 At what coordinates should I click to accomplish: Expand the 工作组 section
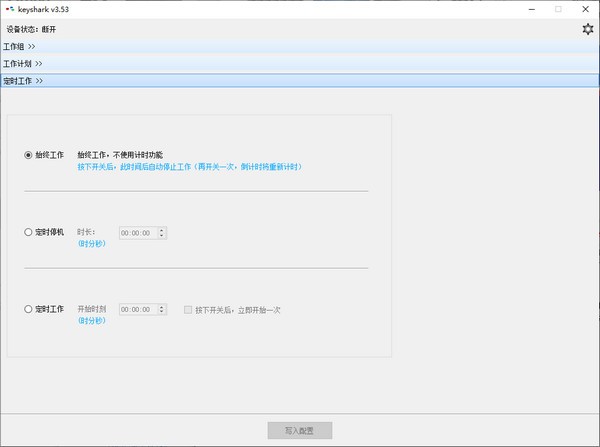pos(19,46)
